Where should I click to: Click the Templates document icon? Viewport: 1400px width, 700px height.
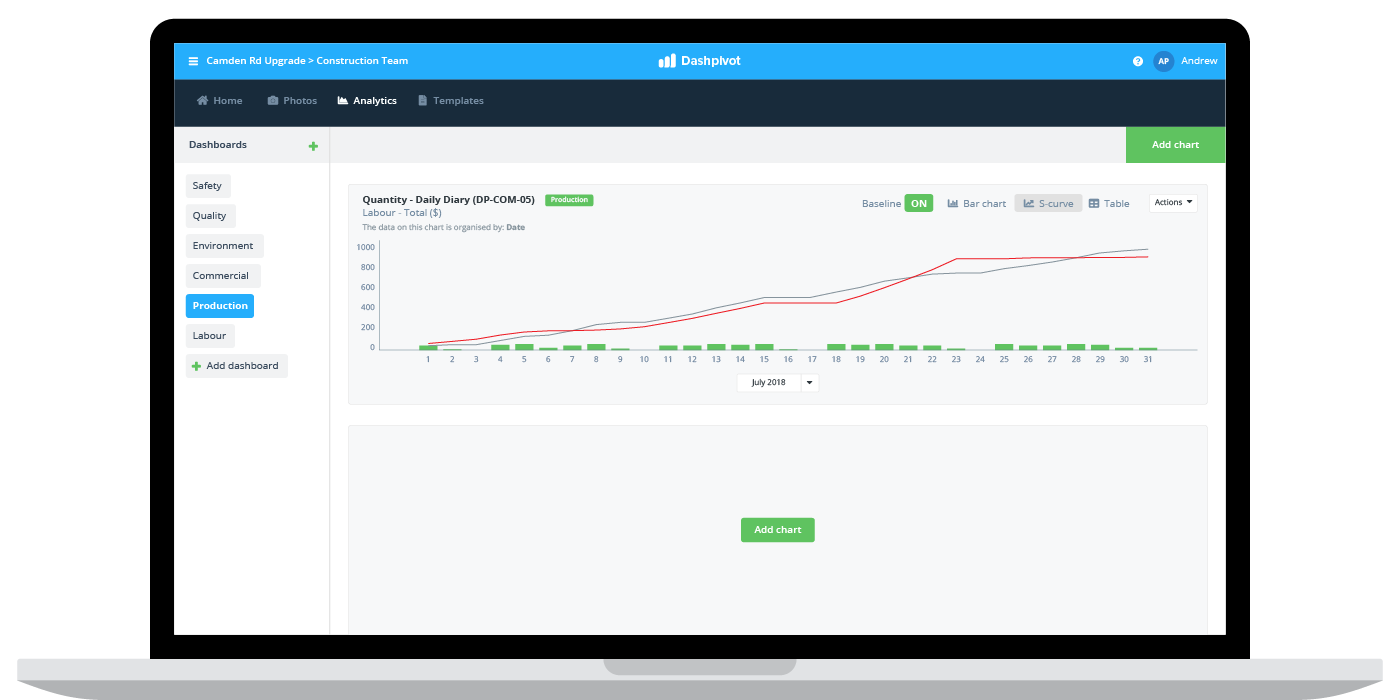pos(422,101)
